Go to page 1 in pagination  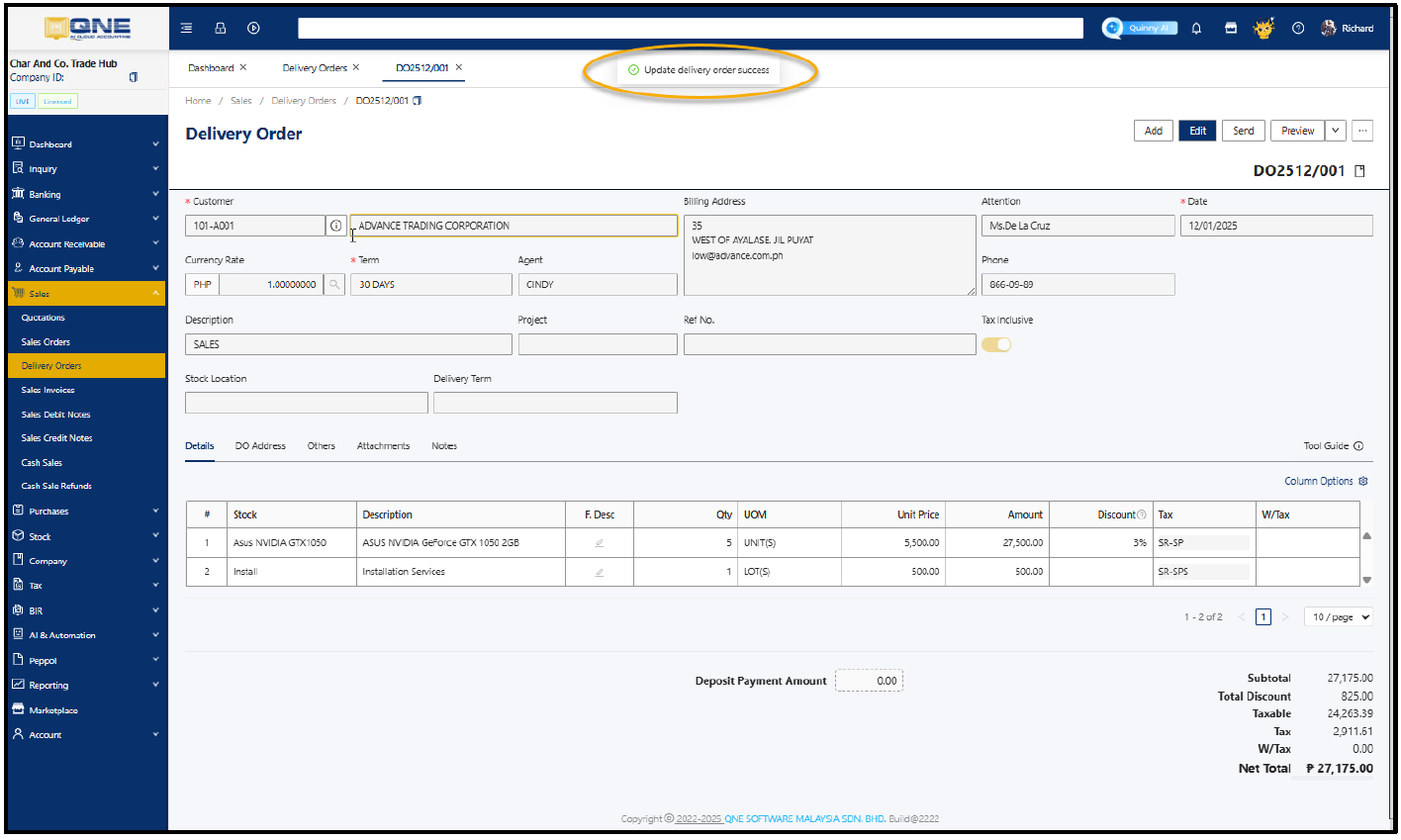(1263, 616)
